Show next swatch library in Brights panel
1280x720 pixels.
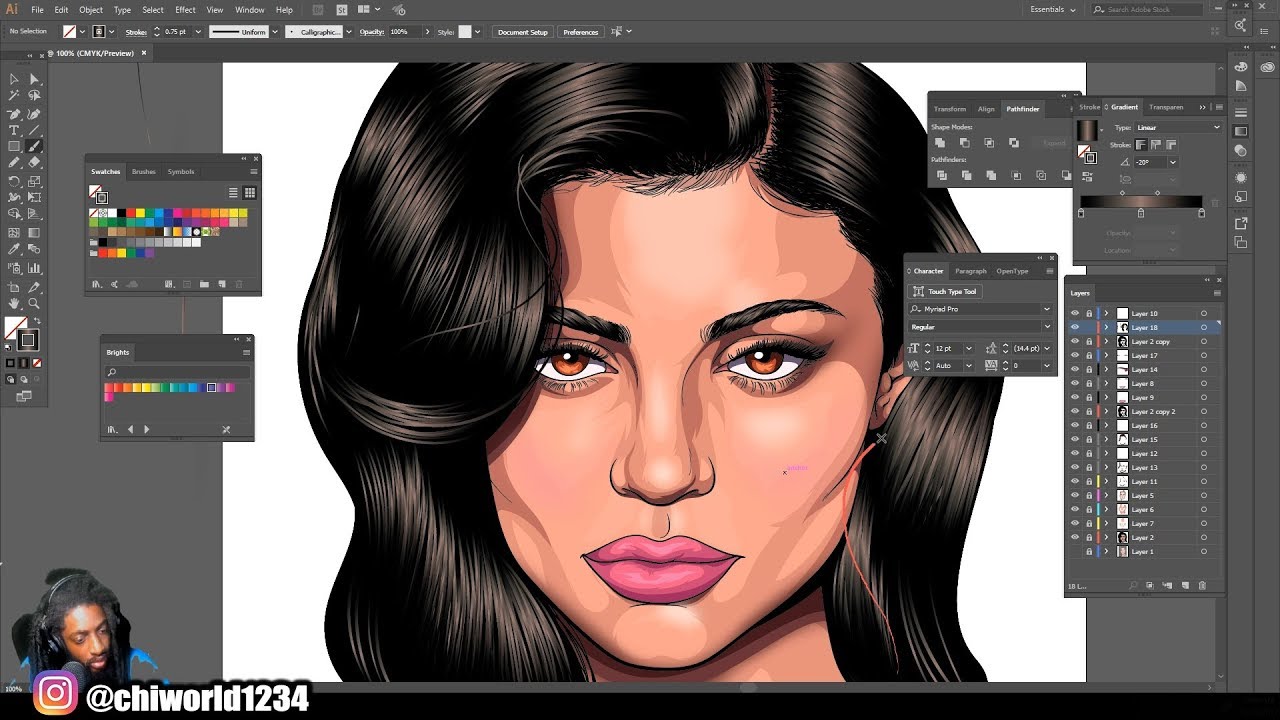click(147, 429)
